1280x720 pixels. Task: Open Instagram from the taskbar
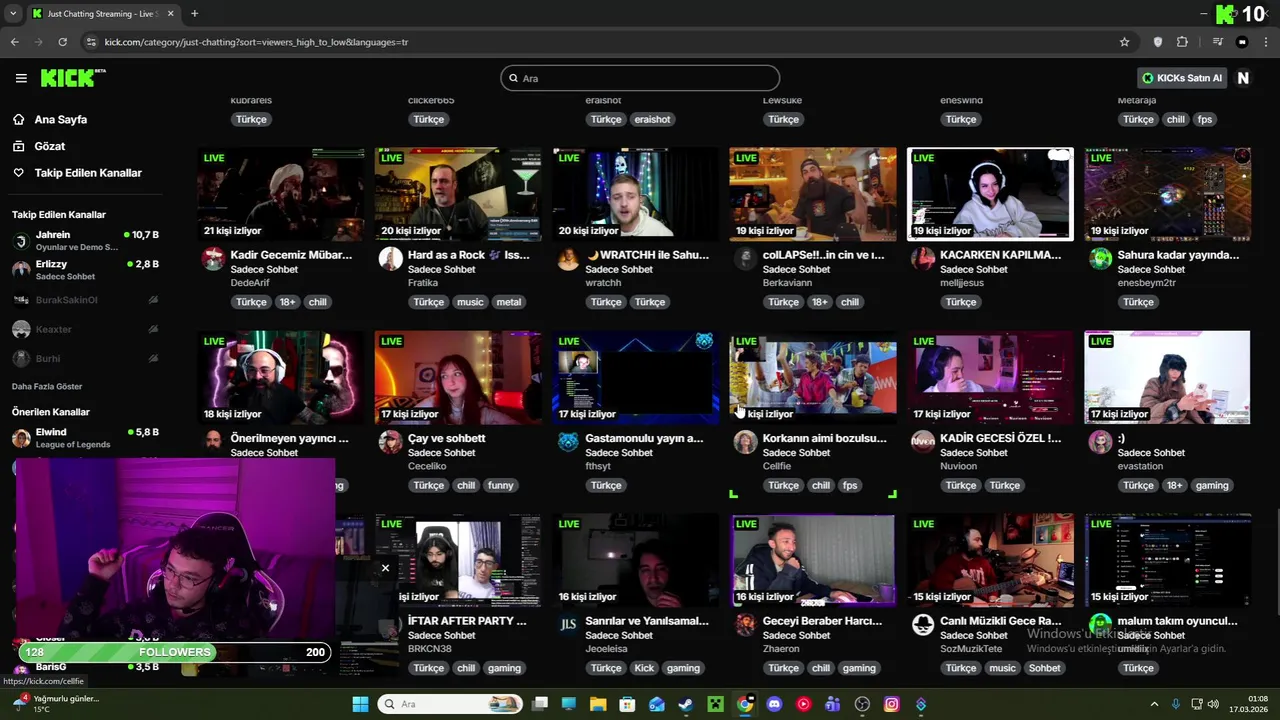891,704
